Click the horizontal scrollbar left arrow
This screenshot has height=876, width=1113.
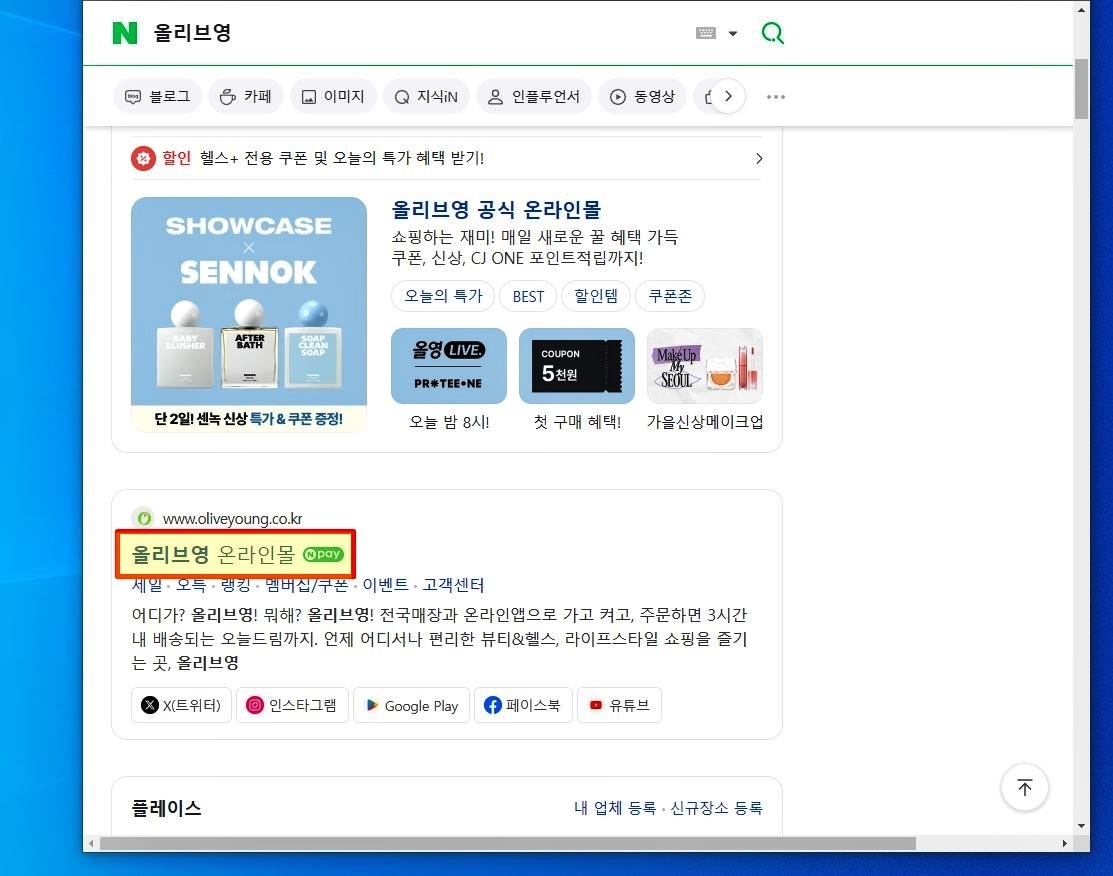pyautogui.click(x=91, y=843)
